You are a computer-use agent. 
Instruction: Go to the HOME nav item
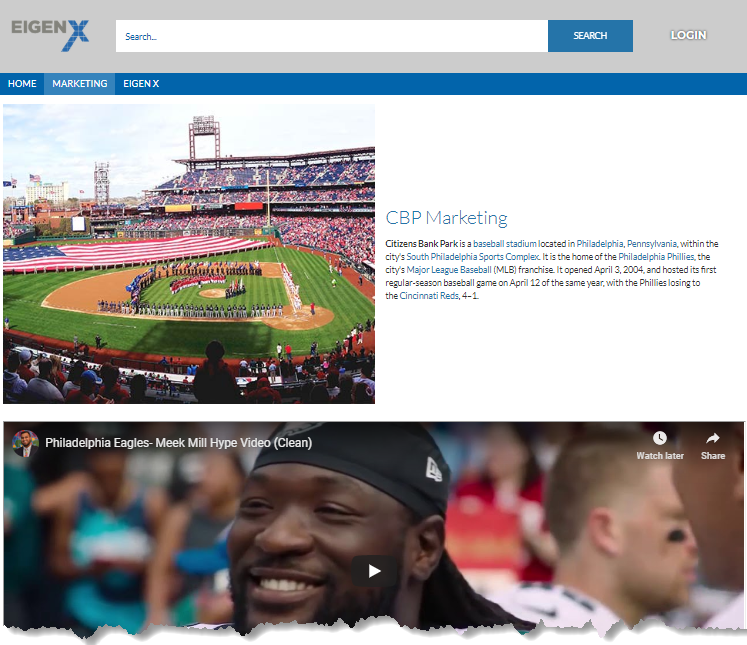(22, 84)
